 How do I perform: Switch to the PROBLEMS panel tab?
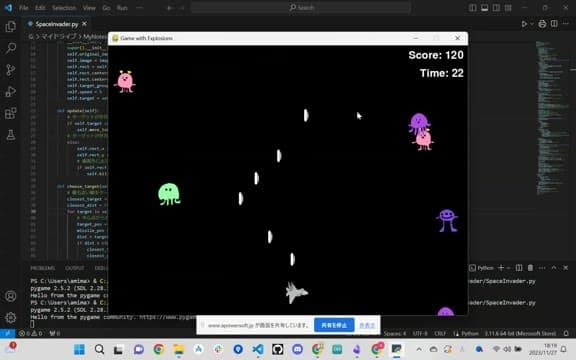point(43,268)
